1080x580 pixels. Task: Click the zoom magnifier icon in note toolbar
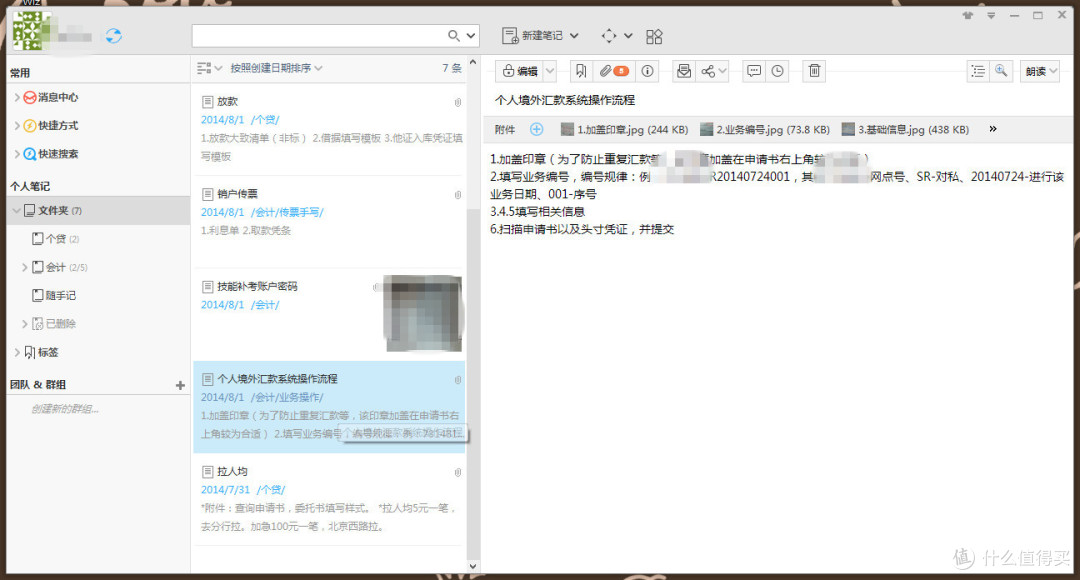(1001, 71)
